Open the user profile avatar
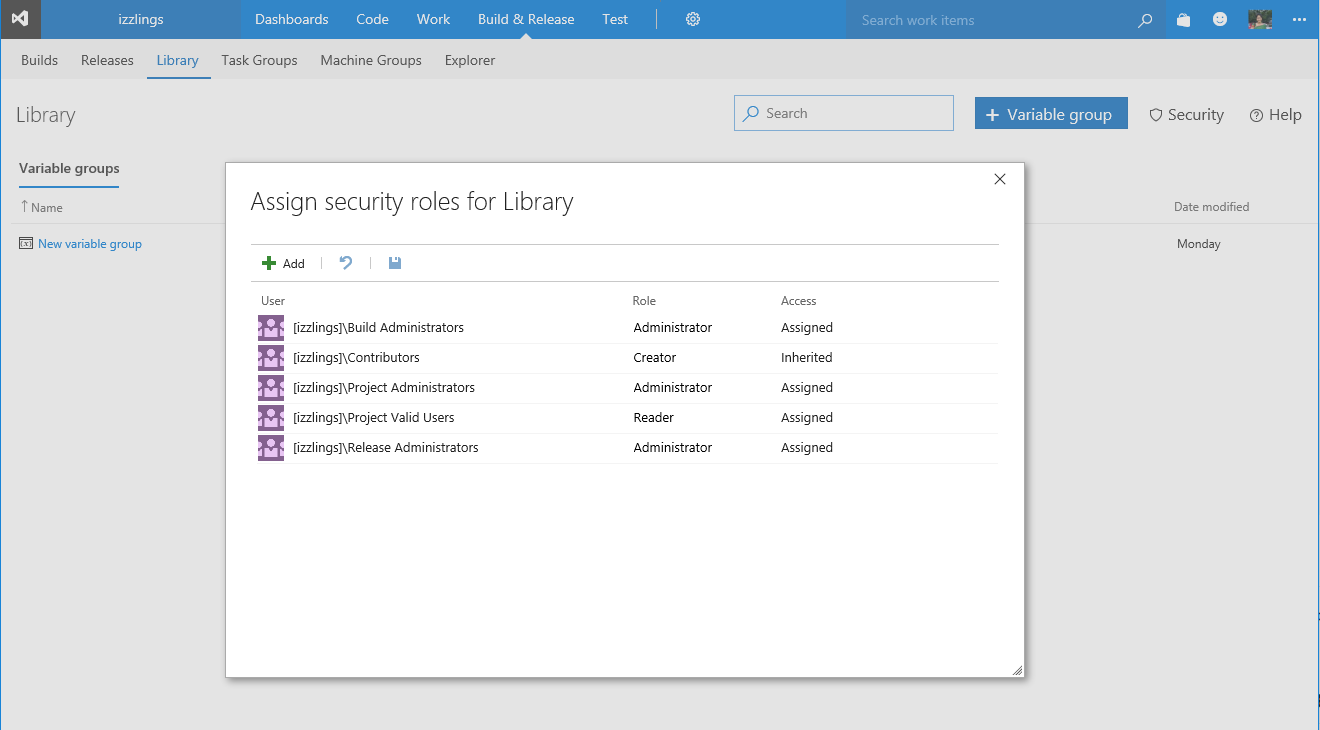The width and height of the screenshot is (1320, 730). pos(1259,19)
